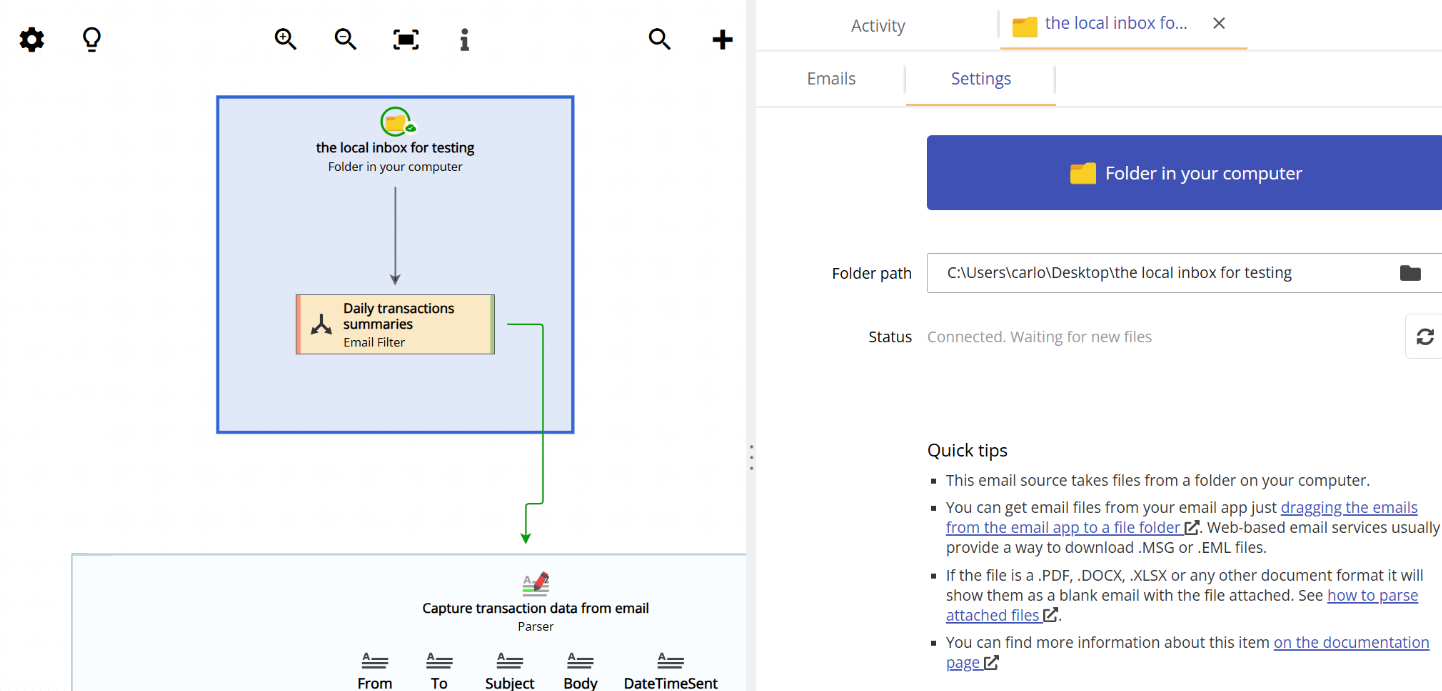
Task: Browse for a folder using the folder icon
Action: pyautogui.click(x=1410, y=272)
